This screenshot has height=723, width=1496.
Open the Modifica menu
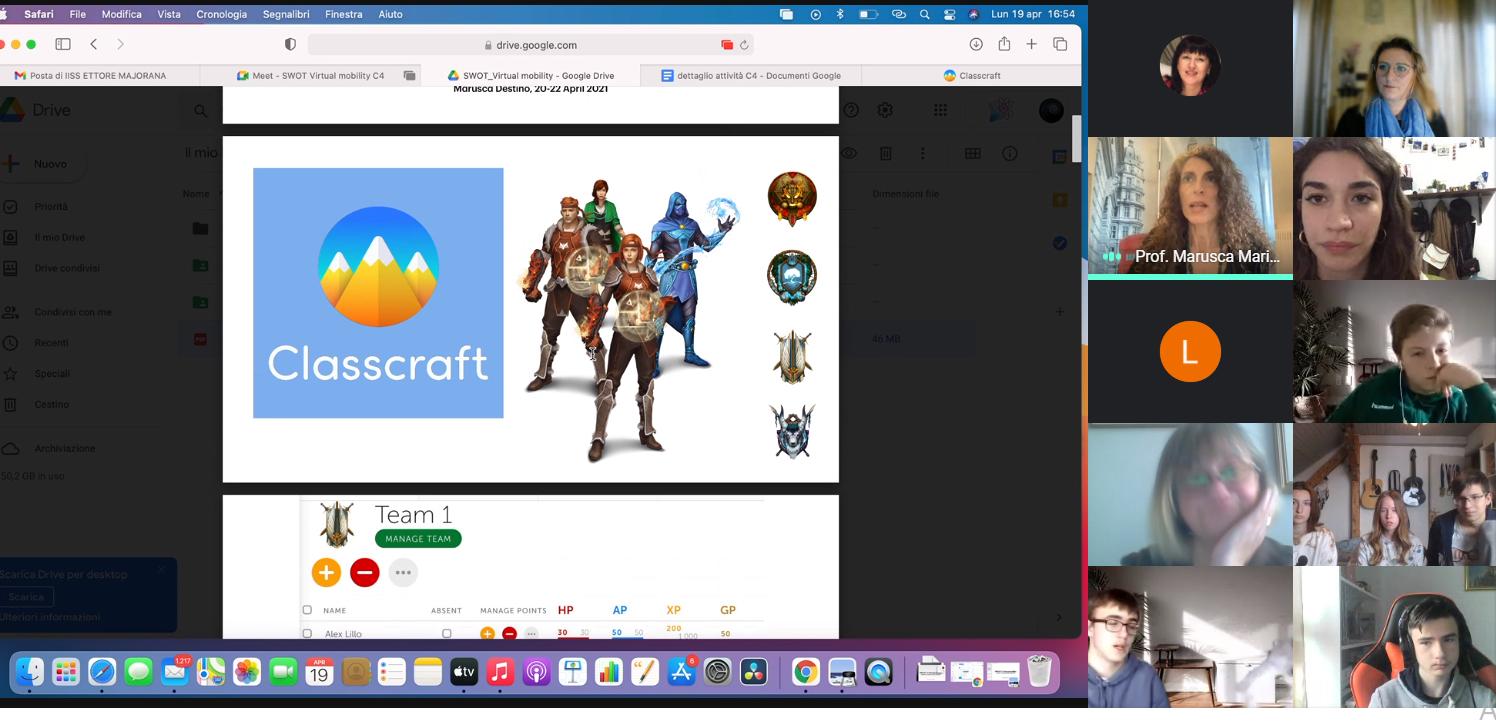(x=121, y=14)
